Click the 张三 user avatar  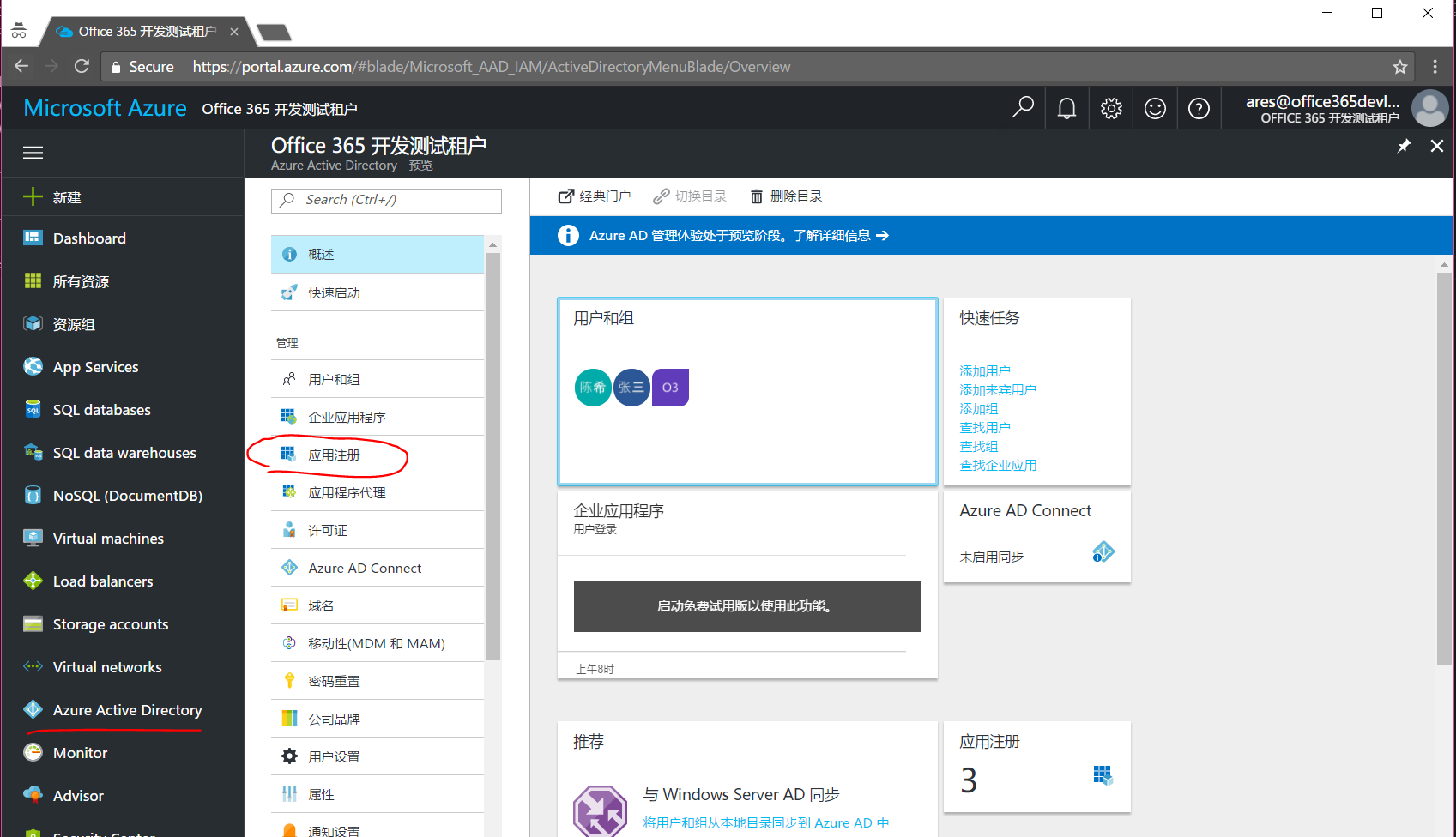(631, 388)
